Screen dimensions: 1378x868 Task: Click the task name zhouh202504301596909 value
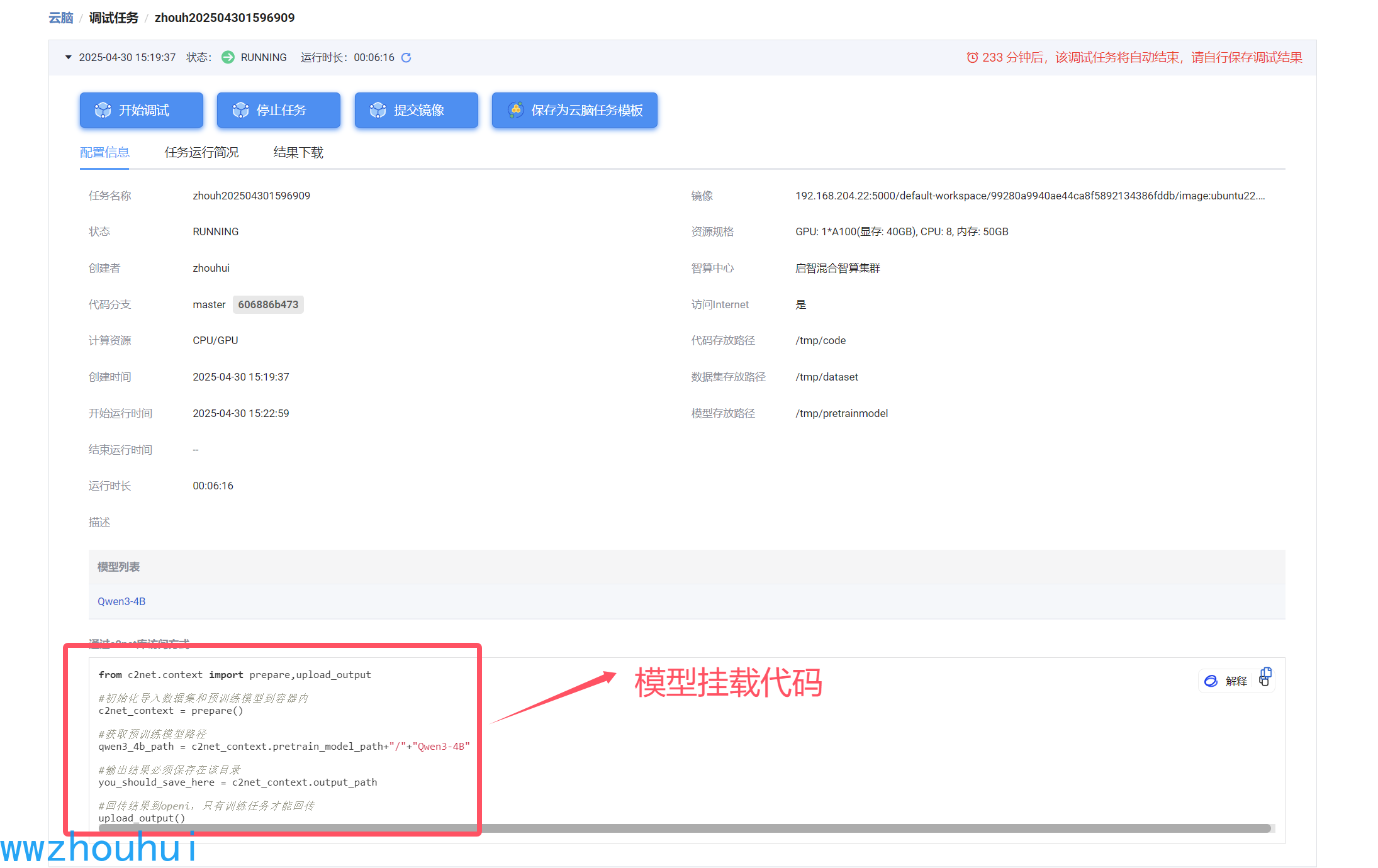252,196
